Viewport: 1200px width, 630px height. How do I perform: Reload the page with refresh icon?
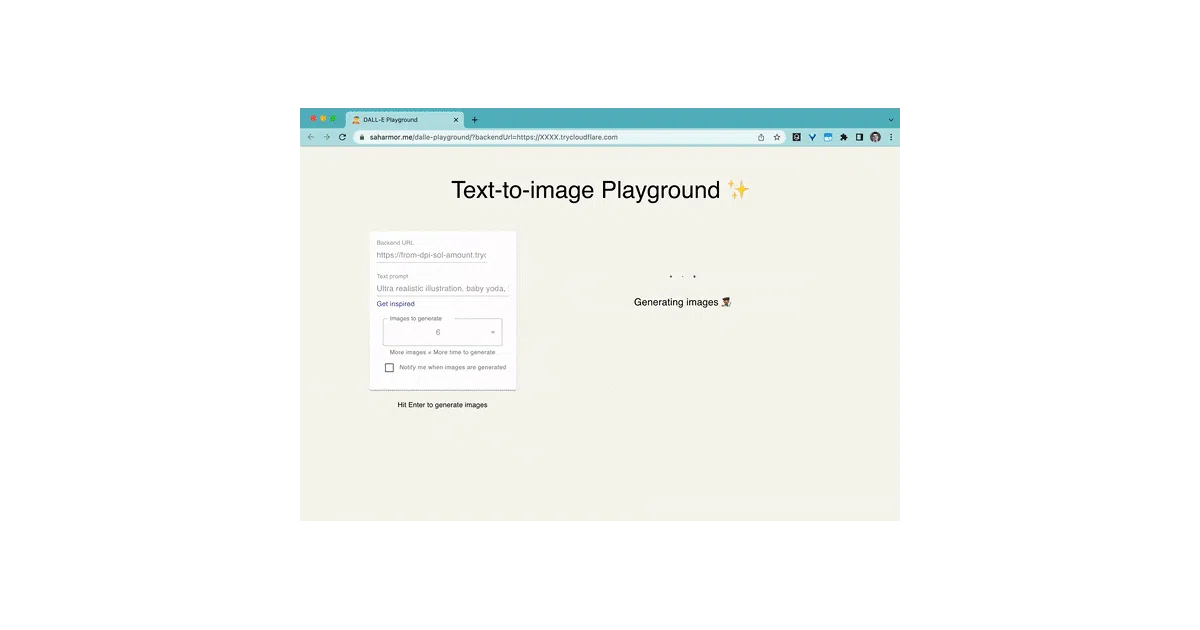342,137
